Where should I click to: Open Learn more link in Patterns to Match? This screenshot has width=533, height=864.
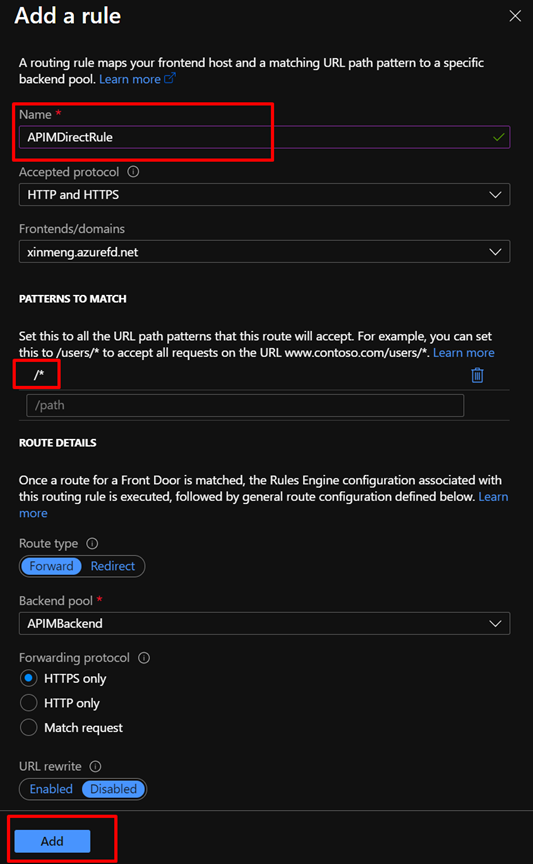(x=464, y=353)
